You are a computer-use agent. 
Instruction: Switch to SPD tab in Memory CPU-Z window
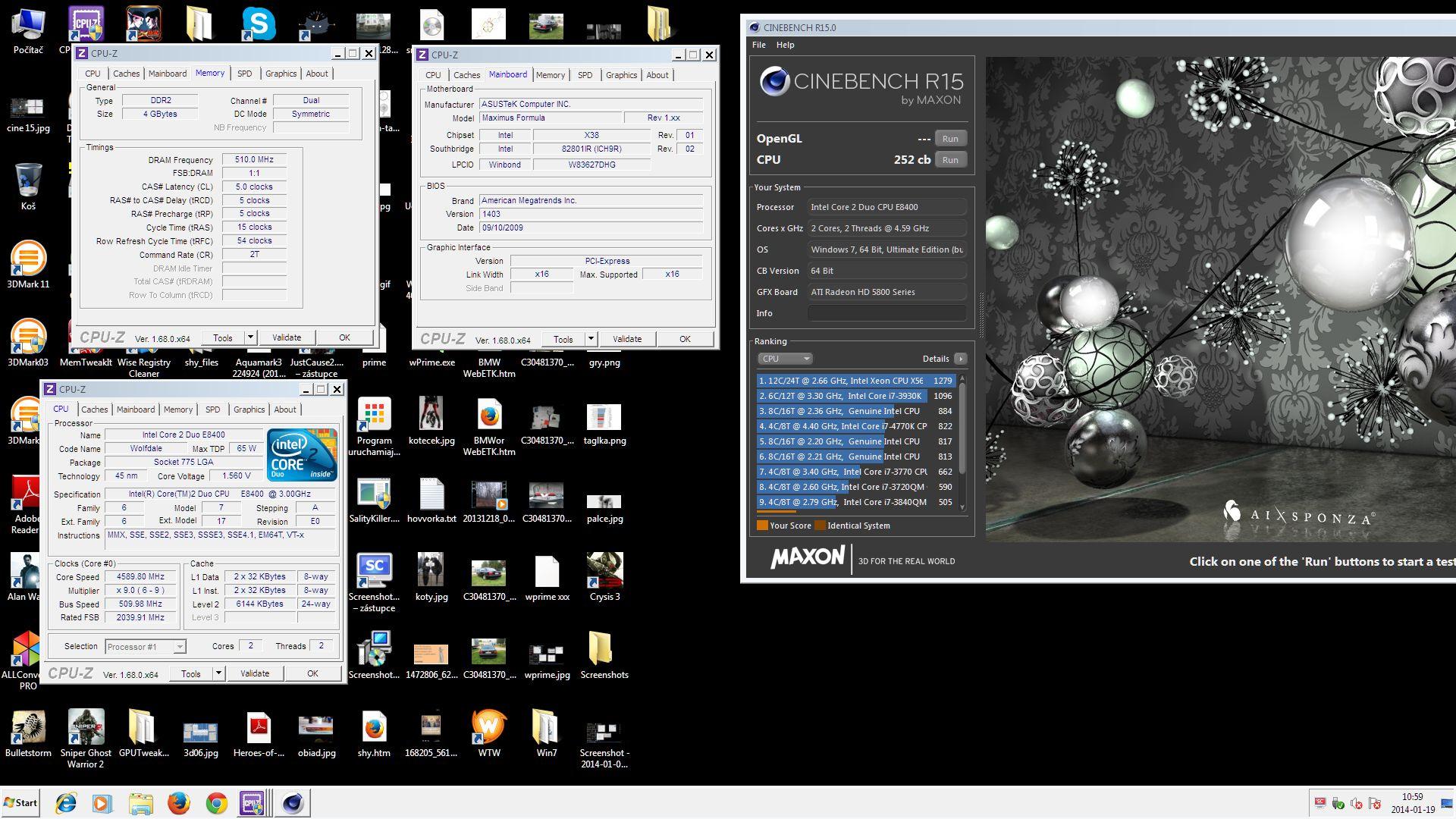(244, 74)
